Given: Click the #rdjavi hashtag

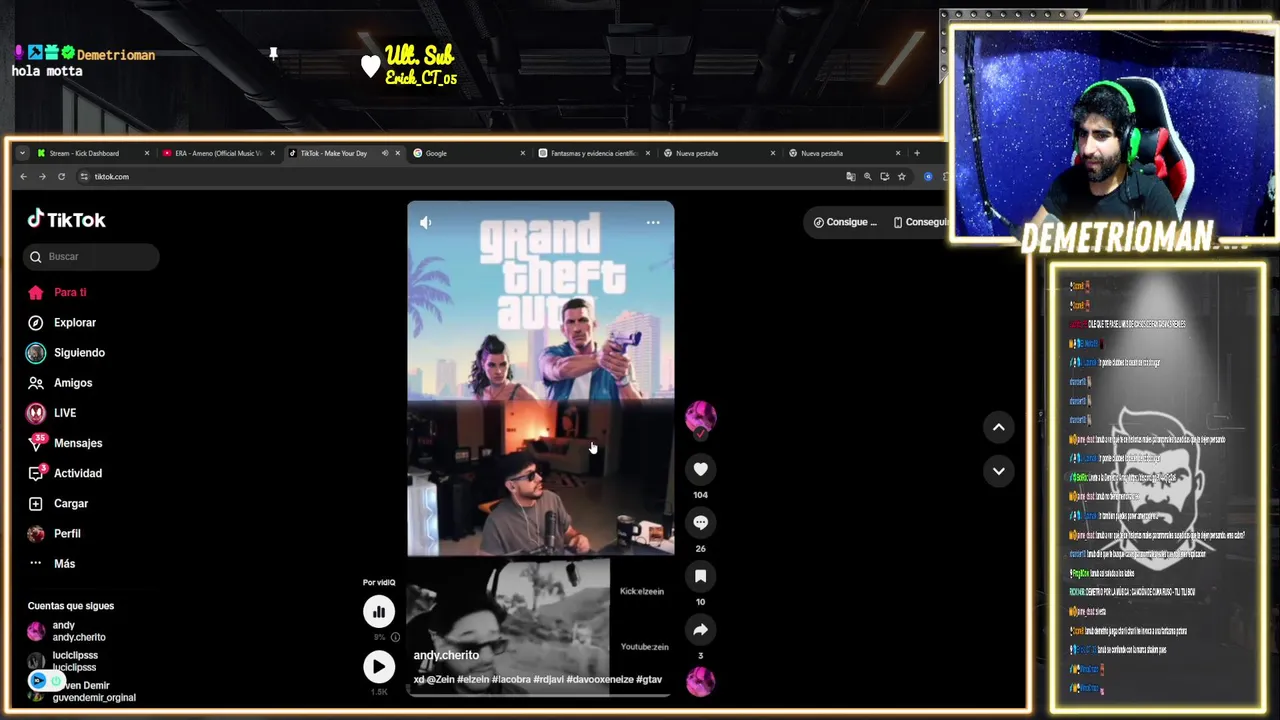Looking at the screenshot, I should point(548,679).
